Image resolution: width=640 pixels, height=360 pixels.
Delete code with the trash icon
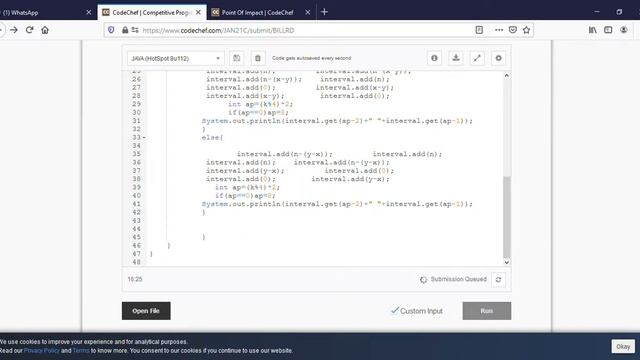click(x=258, y=58)
